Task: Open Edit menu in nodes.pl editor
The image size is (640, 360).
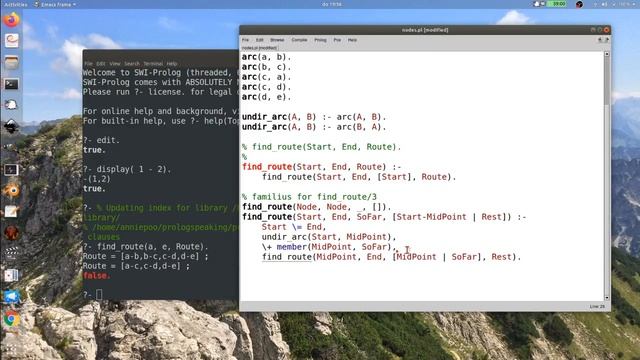Action: [260, 40]
